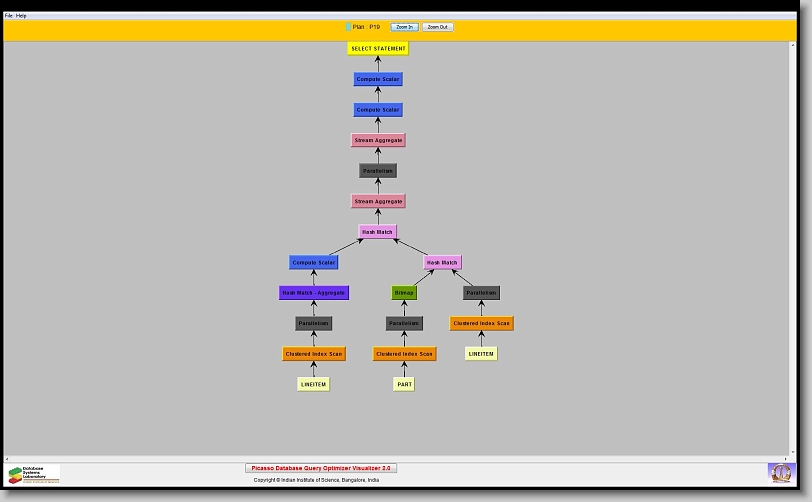
Task: Click the Picasso Database Query Optimizer Visualizer button
Action: point(321,468)
